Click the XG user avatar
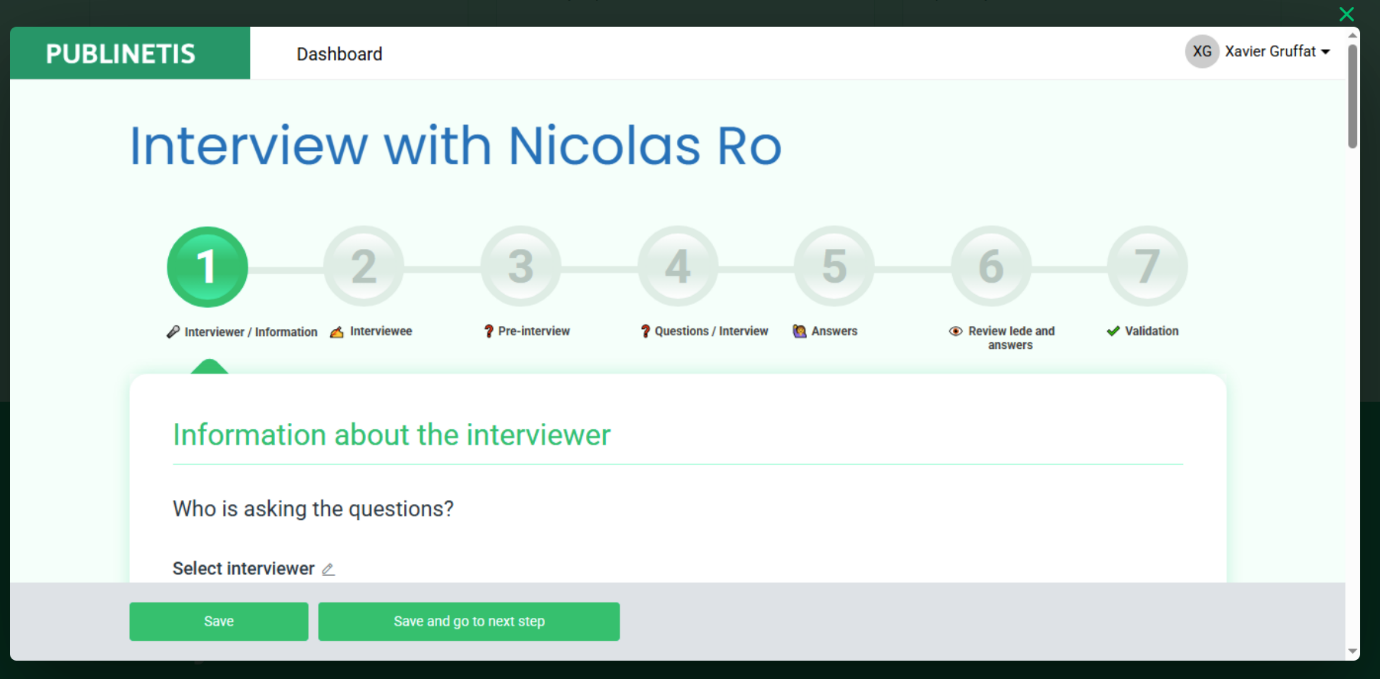Viewport: 1380px width, 679px height. tap(1202, 51)
